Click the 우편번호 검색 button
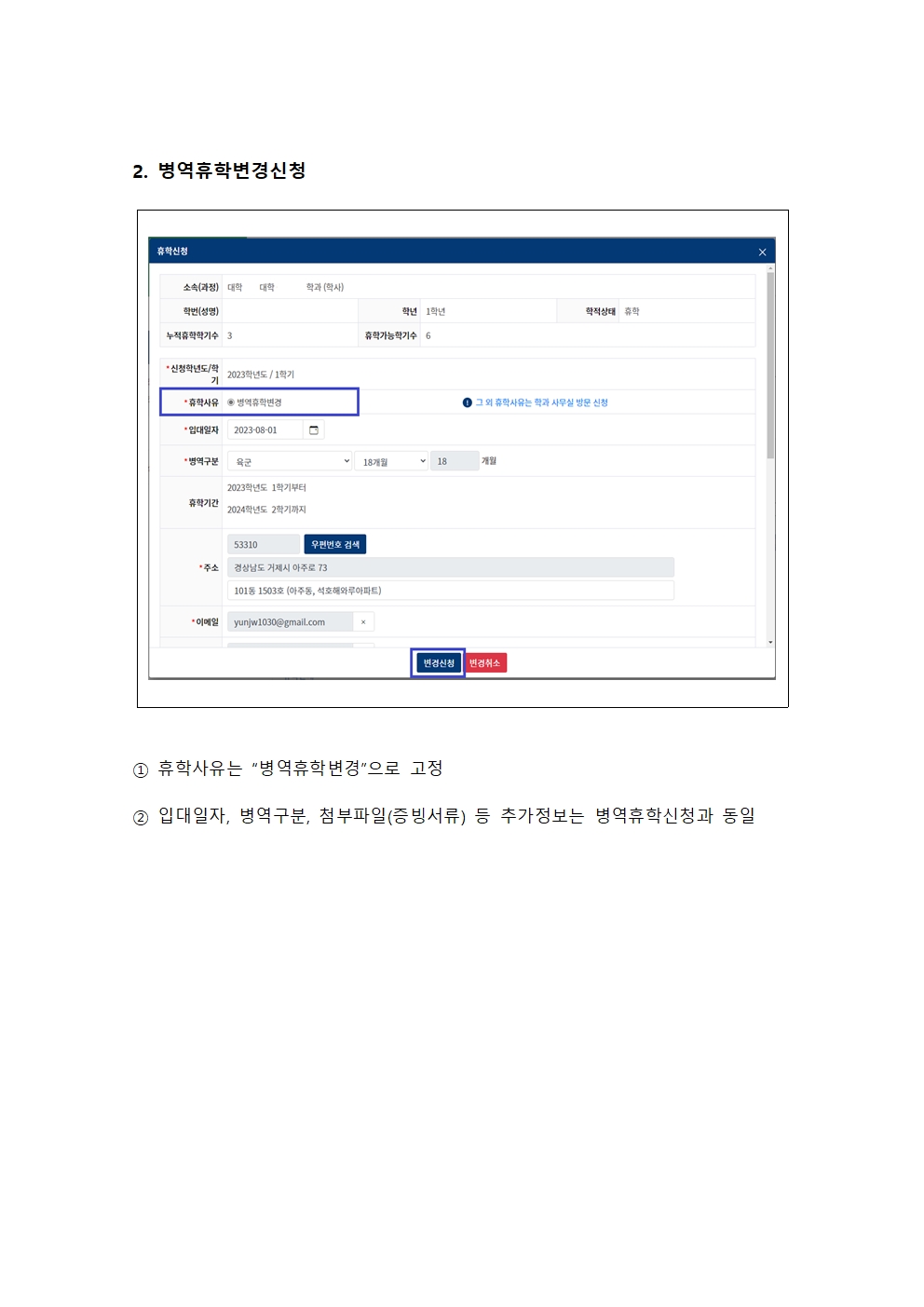Image resolution: width=924 pixels, height=1307 pixels. (335, 544)
